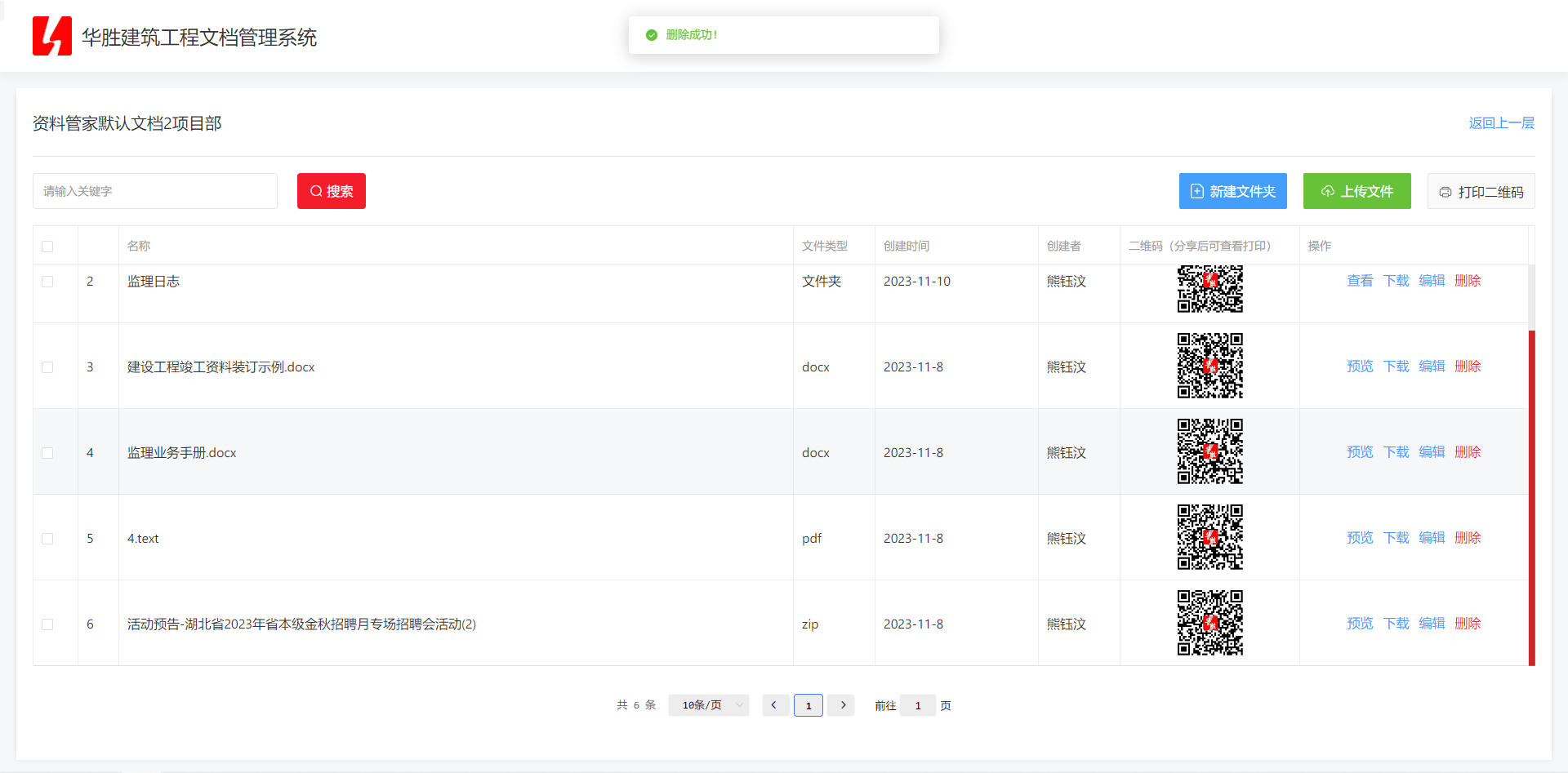Click the green success checkmark icon
This screenshot has height=773, width=1568.
pyautogui.click(x=652, y=35)
